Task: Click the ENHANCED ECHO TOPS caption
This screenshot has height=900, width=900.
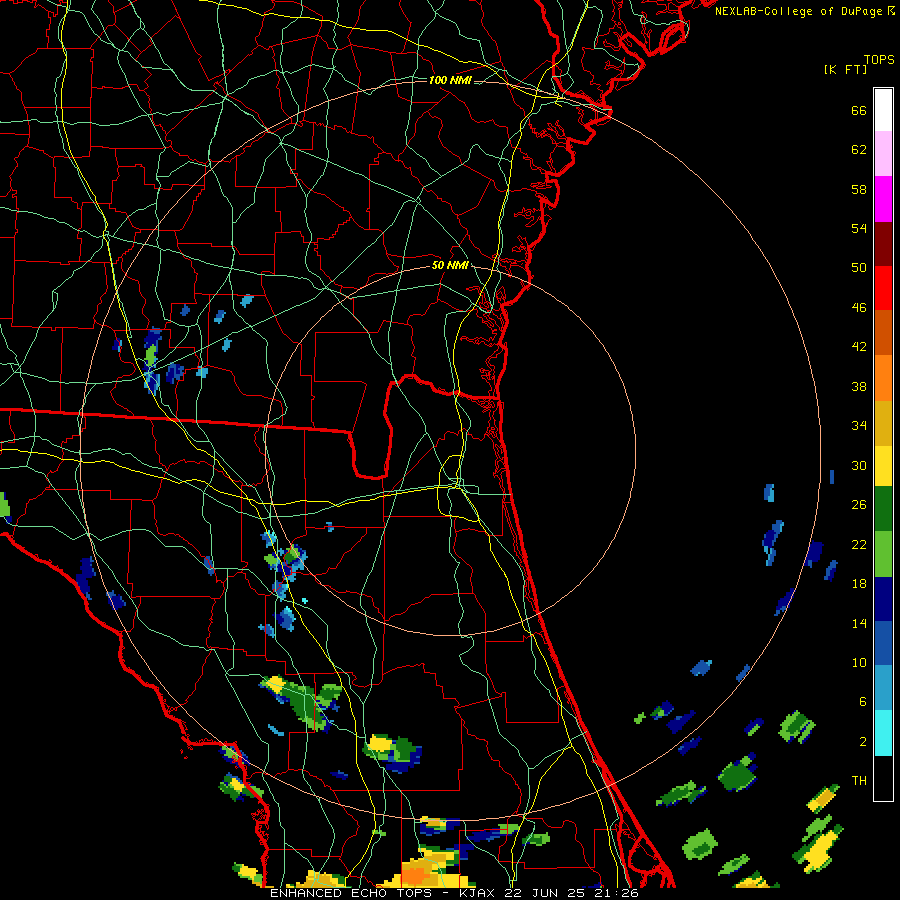Action: coord(351,893)
